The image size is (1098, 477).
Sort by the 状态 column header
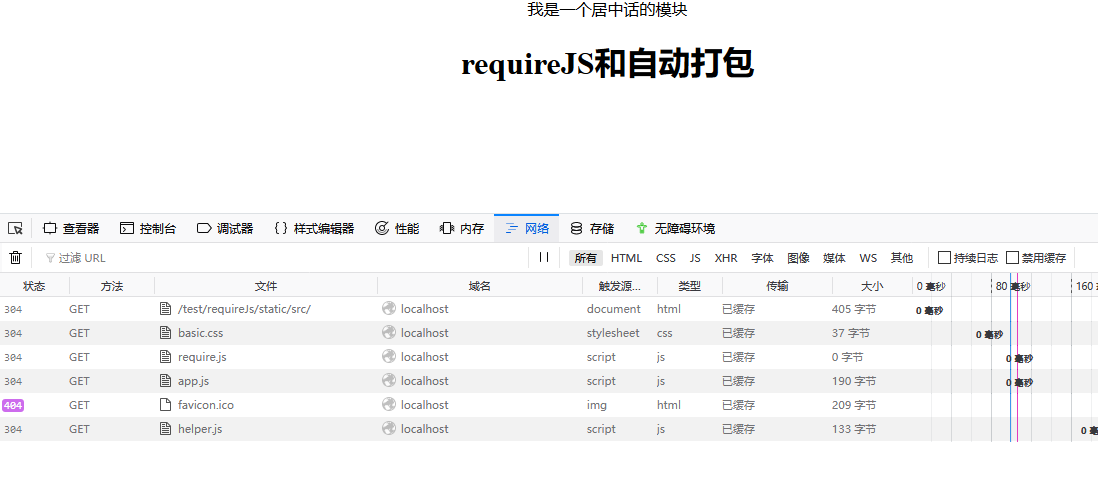[x=34, y=286]
